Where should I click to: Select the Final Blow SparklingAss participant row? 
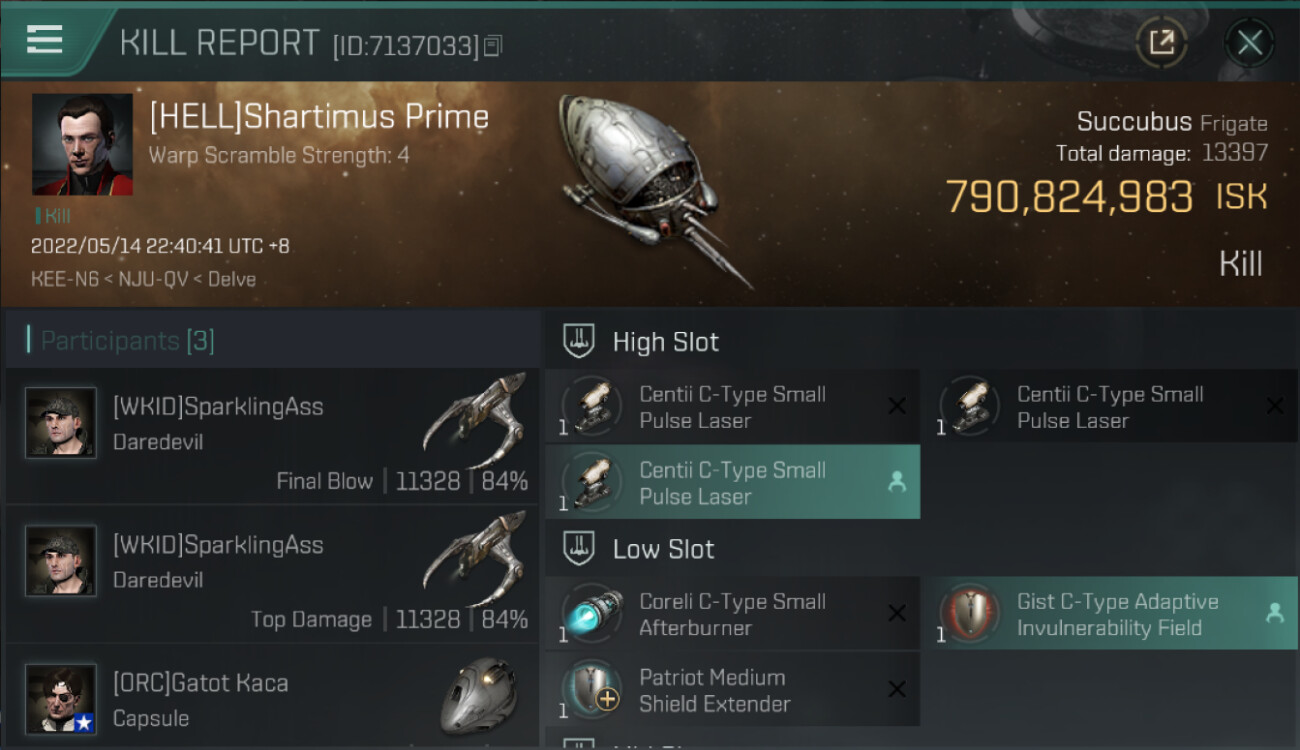(x=272, y=436)
